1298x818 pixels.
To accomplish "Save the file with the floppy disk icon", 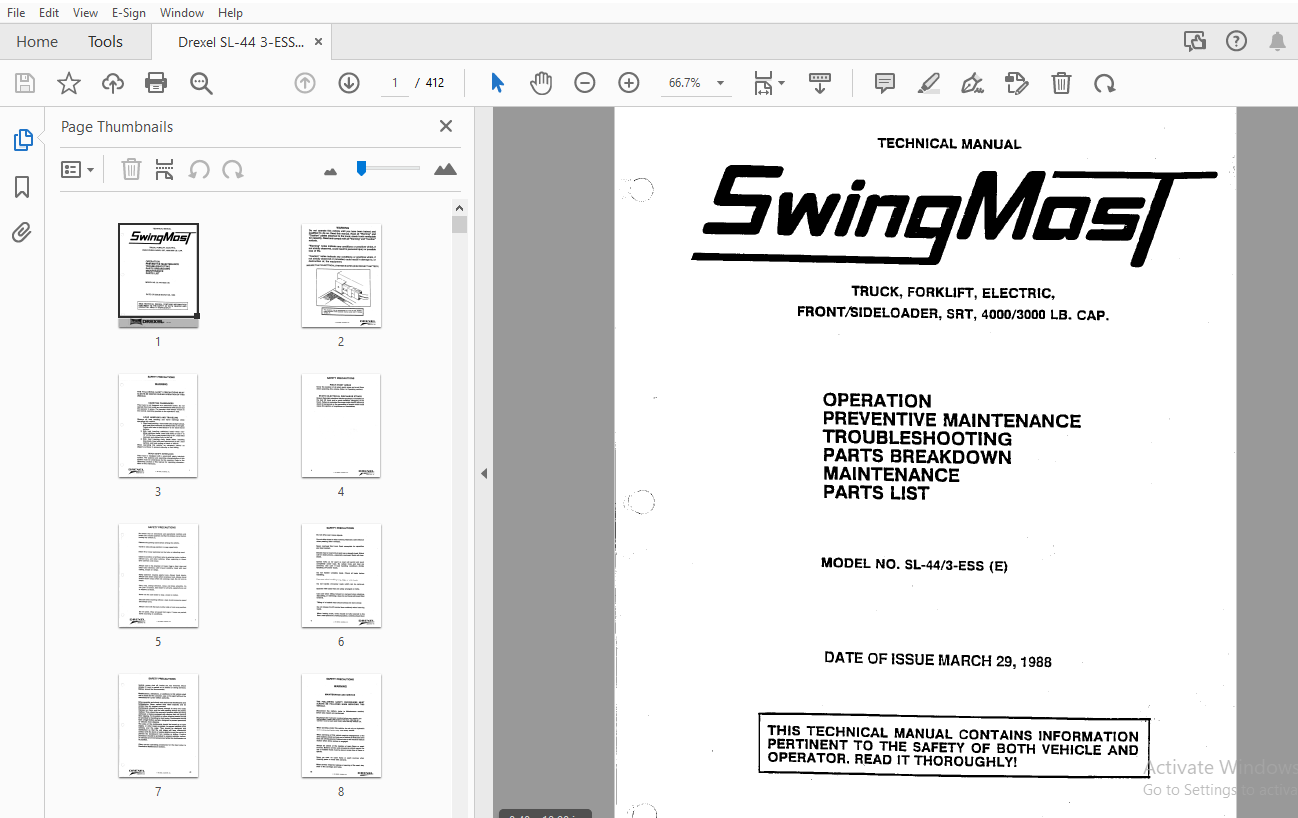I will click(24, 83).
